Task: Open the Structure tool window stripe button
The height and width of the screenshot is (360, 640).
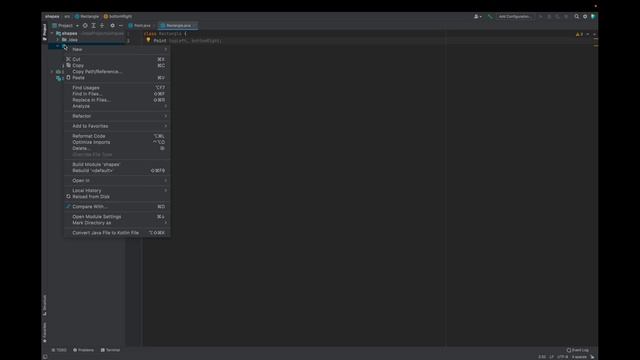Action: [44, 305]
